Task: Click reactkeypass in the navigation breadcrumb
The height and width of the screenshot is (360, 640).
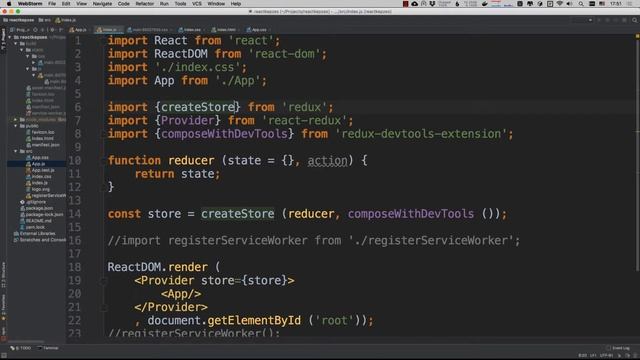Action: point(19,20)
